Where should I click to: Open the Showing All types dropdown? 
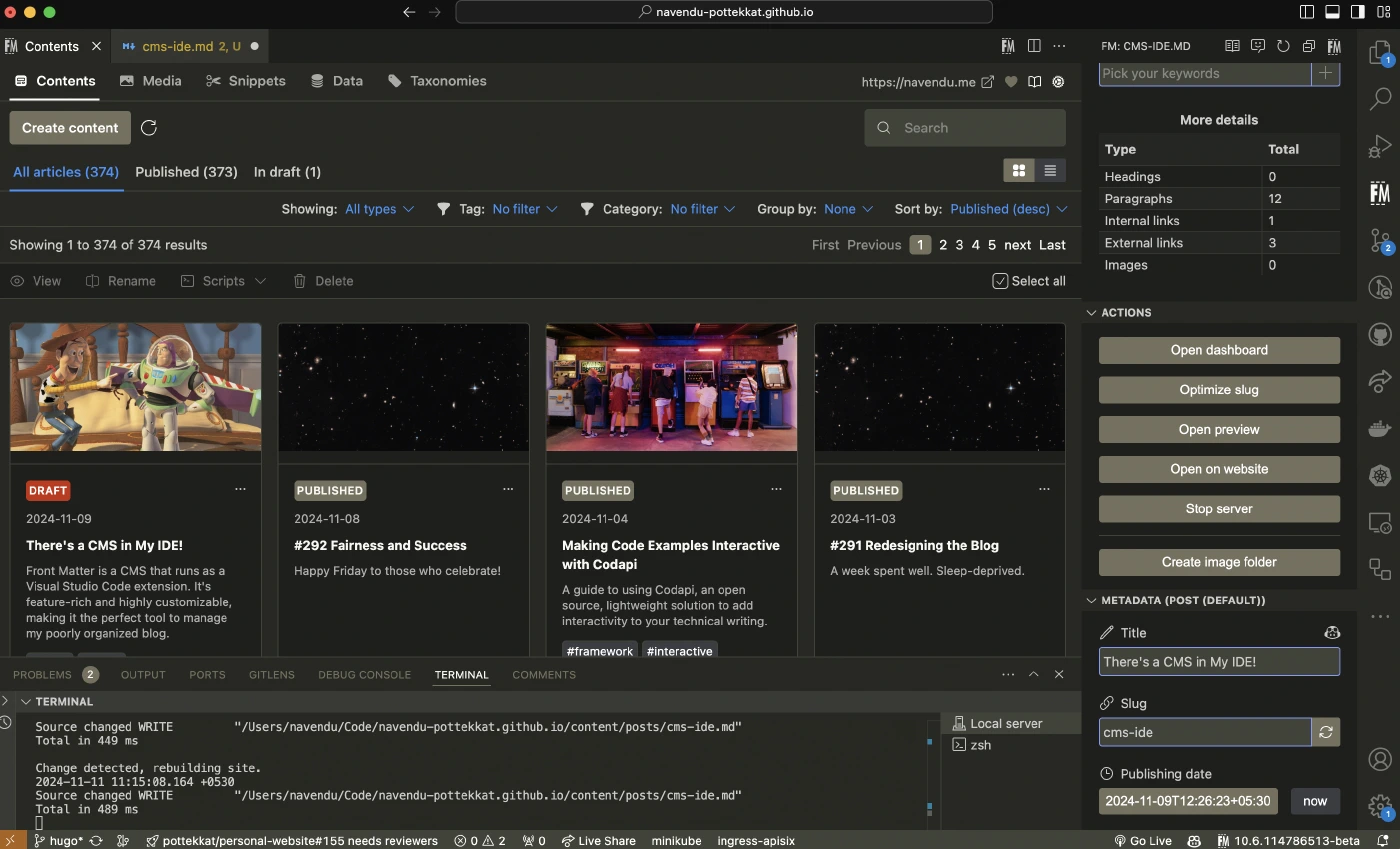coord(379,209)
